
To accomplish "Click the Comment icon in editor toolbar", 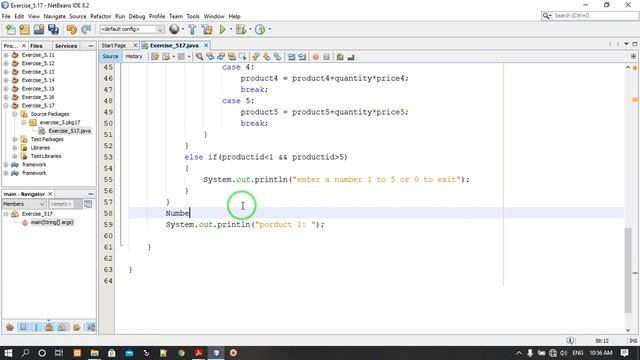I will pos(340,57).
